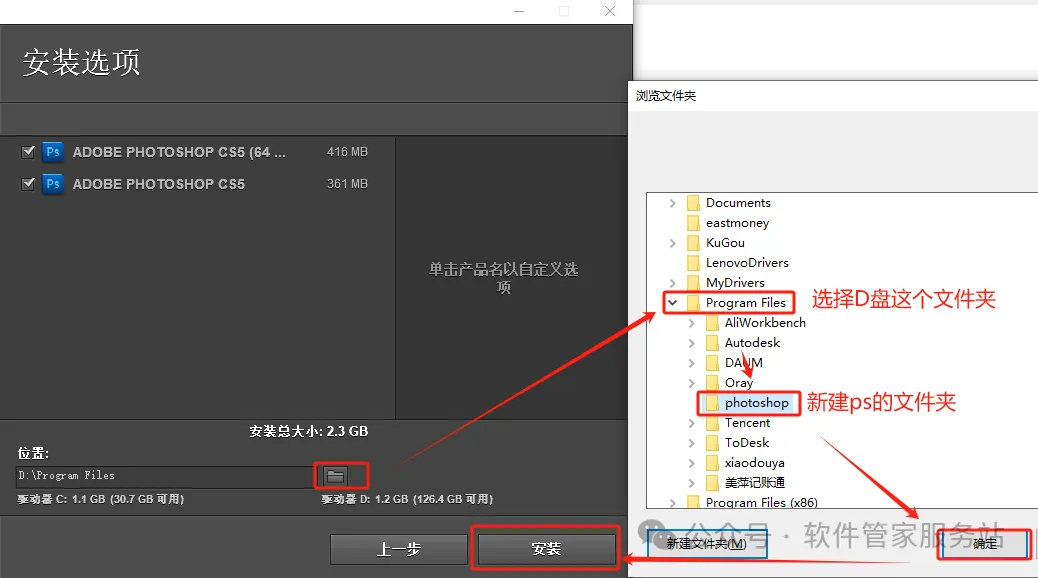Viewport: 1038px width, 578px height.
Task: Select the Autodesk folder name
Action: point(752,342)
